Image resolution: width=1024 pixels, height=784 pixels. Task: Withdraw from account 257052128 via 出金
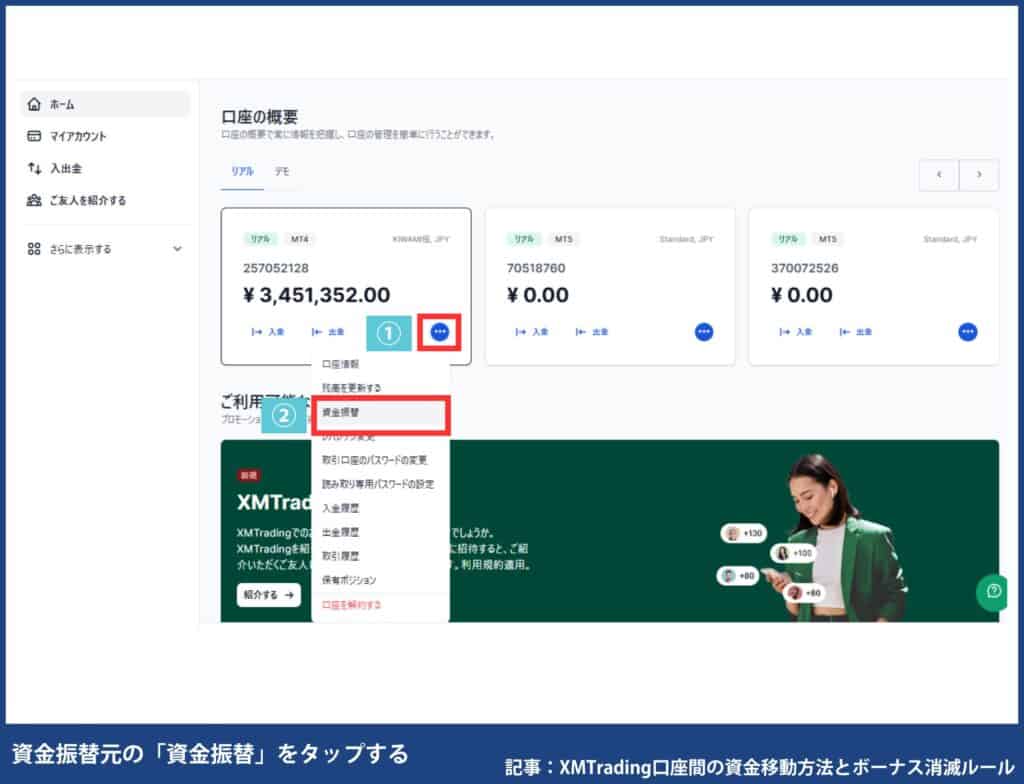pos(328,332)
